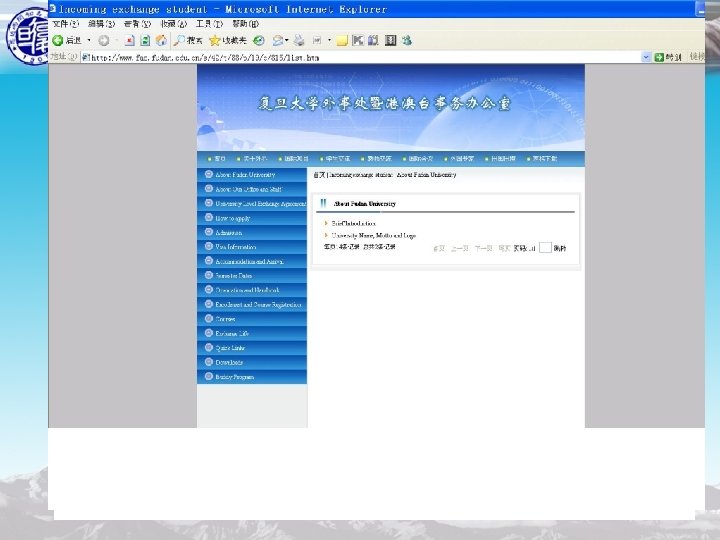Click the Refresh page icon

coord(145,41)
